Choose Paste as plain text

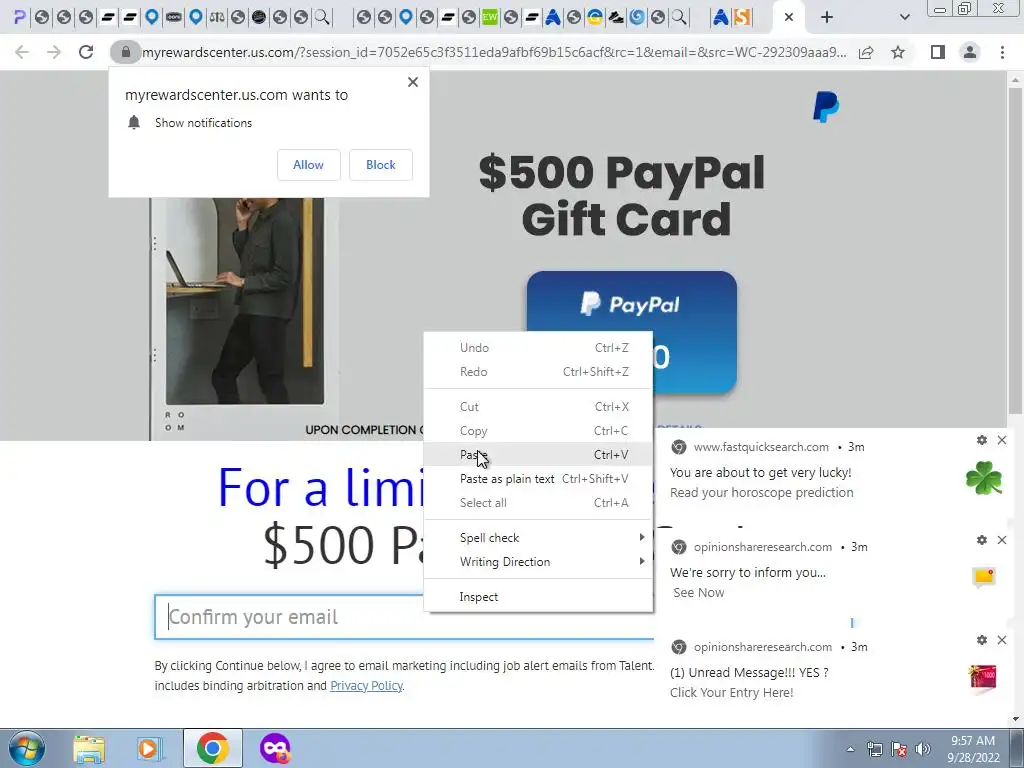click(538, 479)
